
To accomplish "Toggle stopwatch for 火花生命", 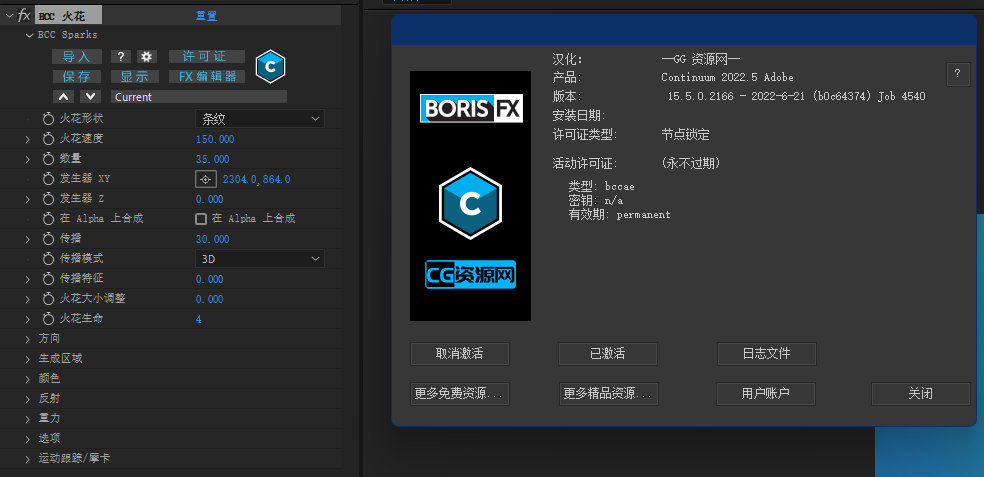I will pos(48,319).
